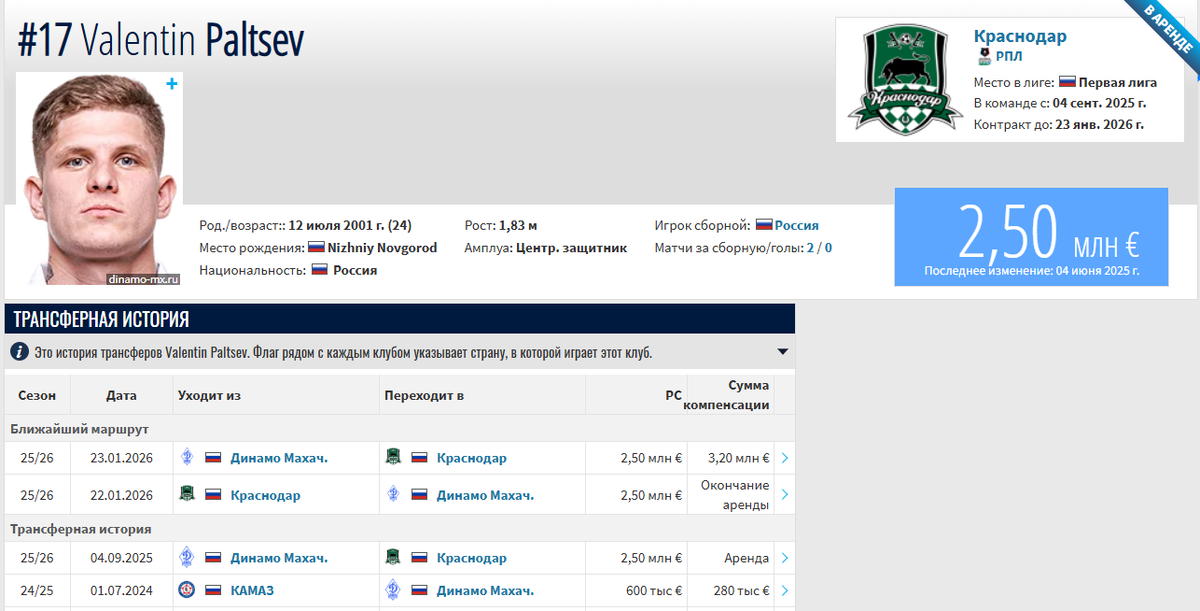Open national team matches count 2
This screenshot has height=611, width=1200.
pos(810,248)
